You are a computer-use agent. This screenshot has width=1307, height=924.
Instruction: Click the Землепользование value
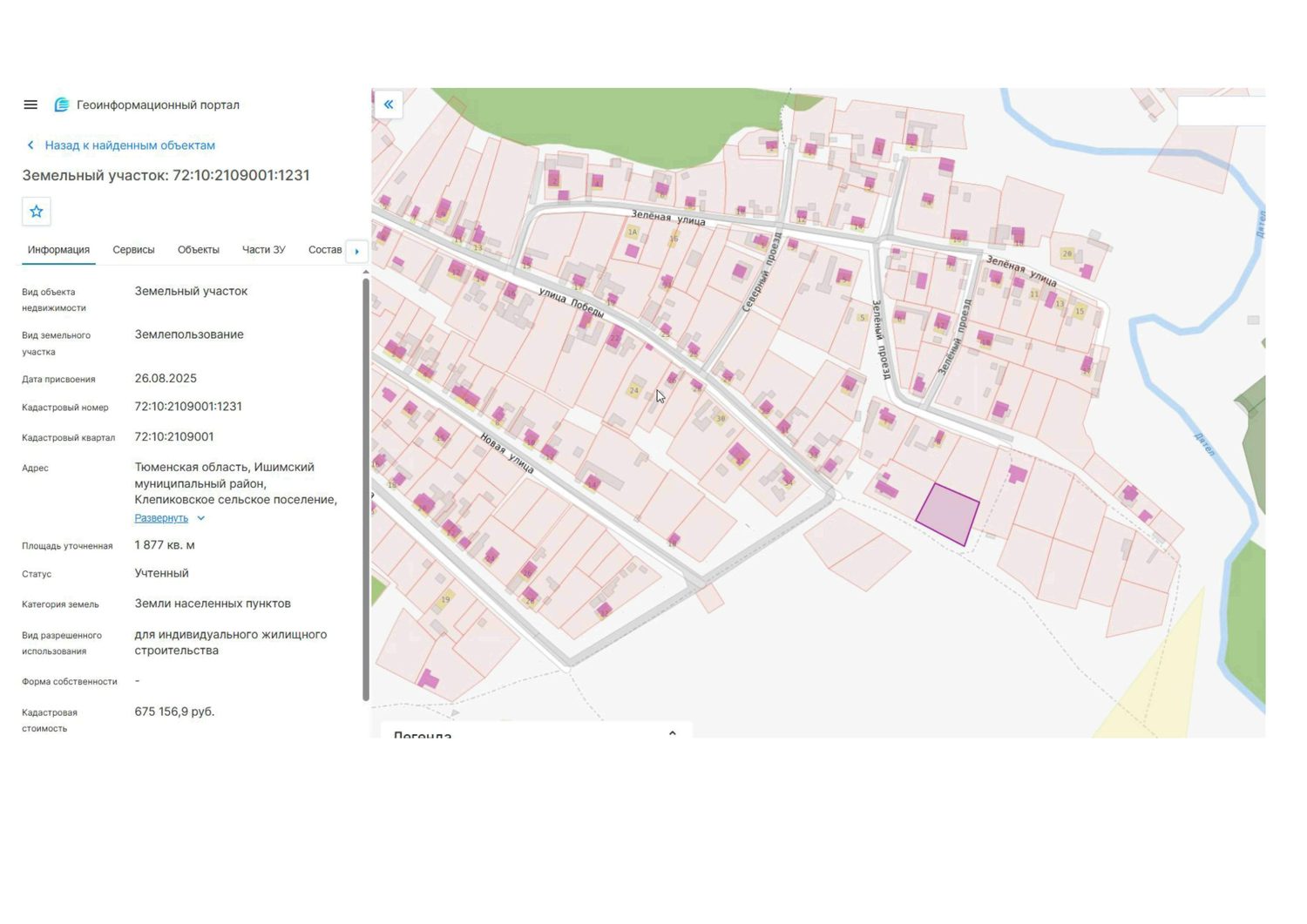(x=189, y=334)
